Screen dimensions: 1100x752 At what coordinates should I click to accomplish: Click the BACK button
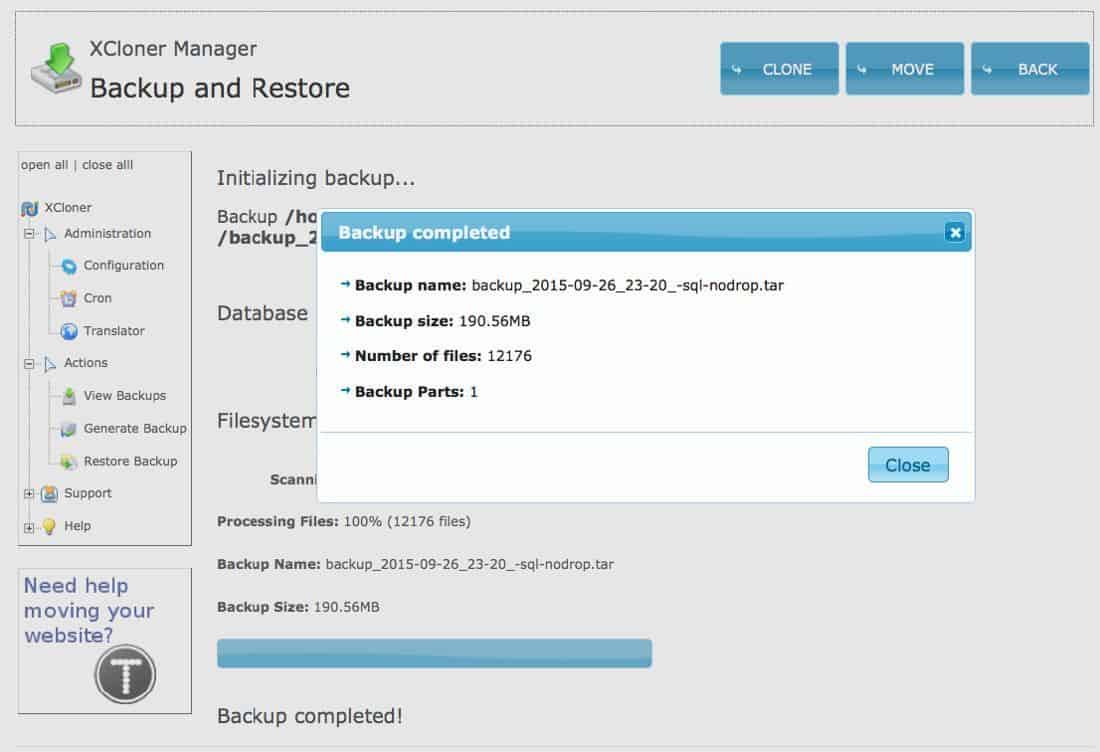pyautogui.click(x=1030, y=69)
